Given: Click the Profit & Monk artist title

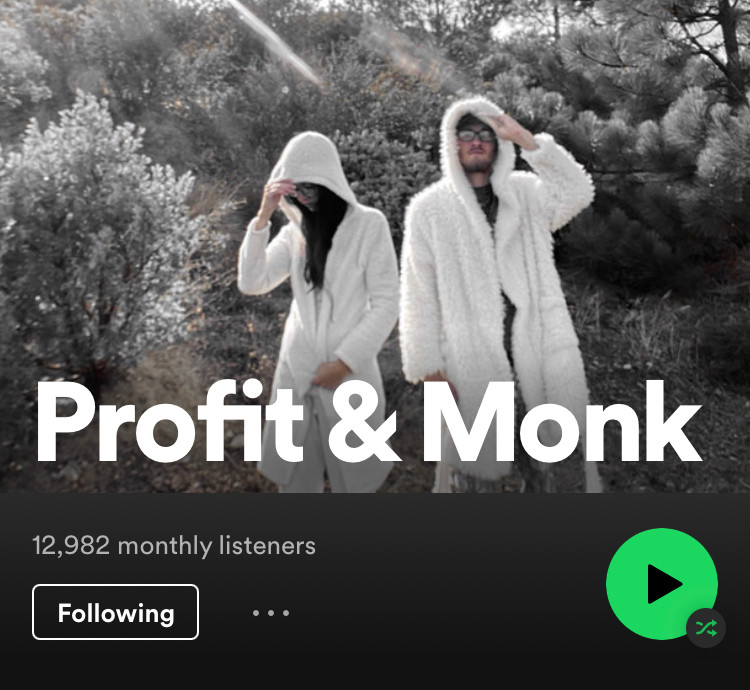Looking at the screenshot, I should 369,423.
